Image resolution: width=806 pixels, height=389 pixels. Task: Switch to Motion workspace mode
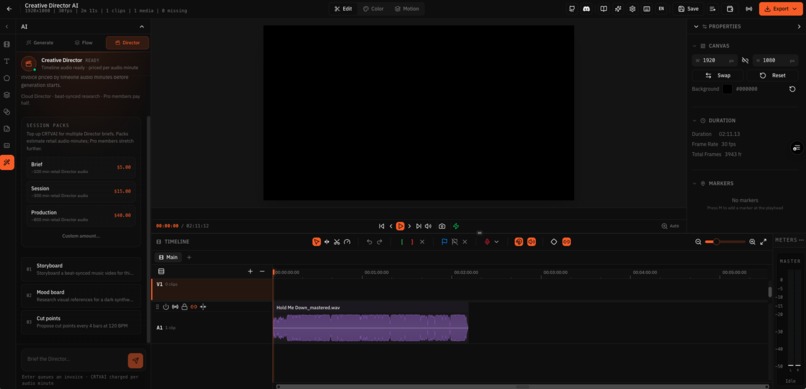click(x=407, y=9)
